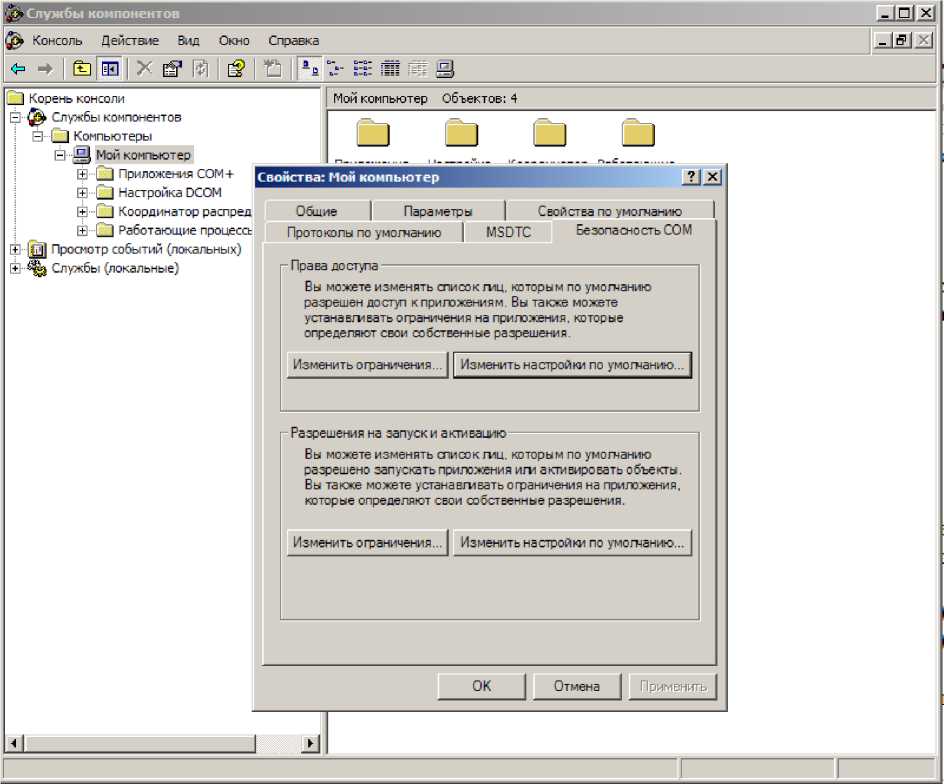The width and height of the screenshot is (944, 784).
Task: Click the Up one level folder icon
Action: [x=81, y=69]
